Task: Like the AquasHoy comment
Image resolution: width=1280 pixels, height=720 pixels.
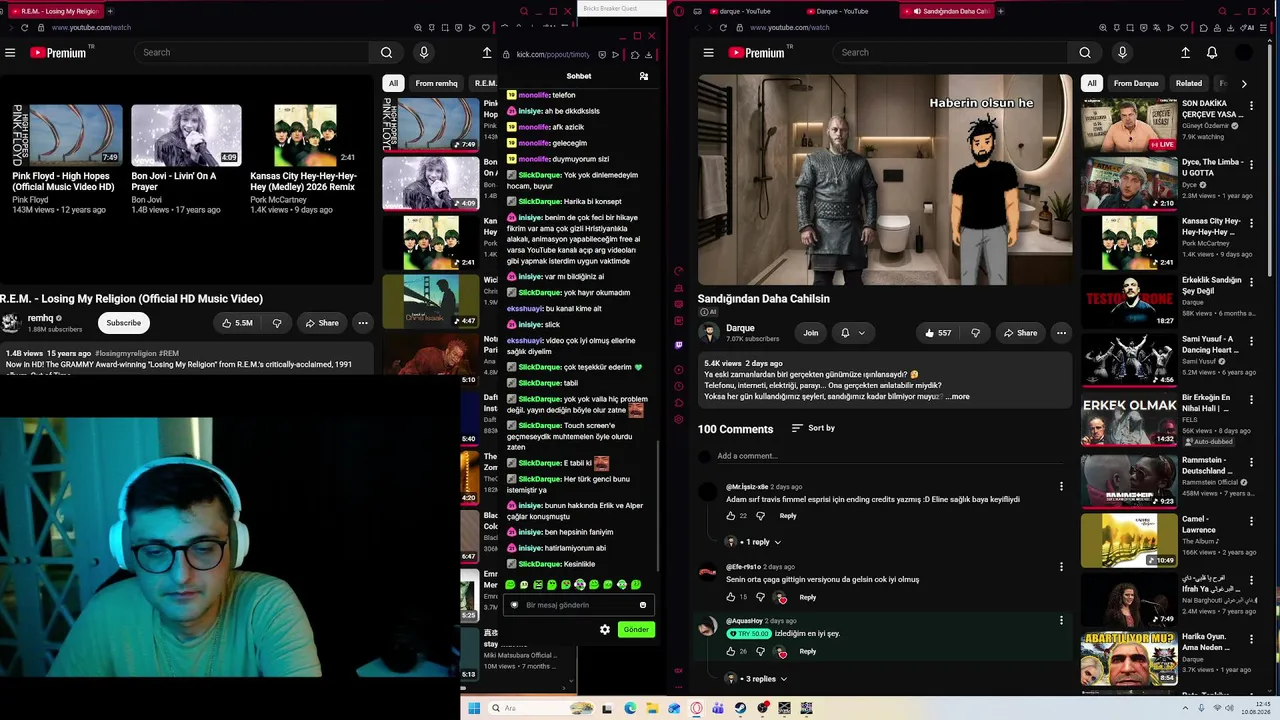Action: (x=731, y=651)
